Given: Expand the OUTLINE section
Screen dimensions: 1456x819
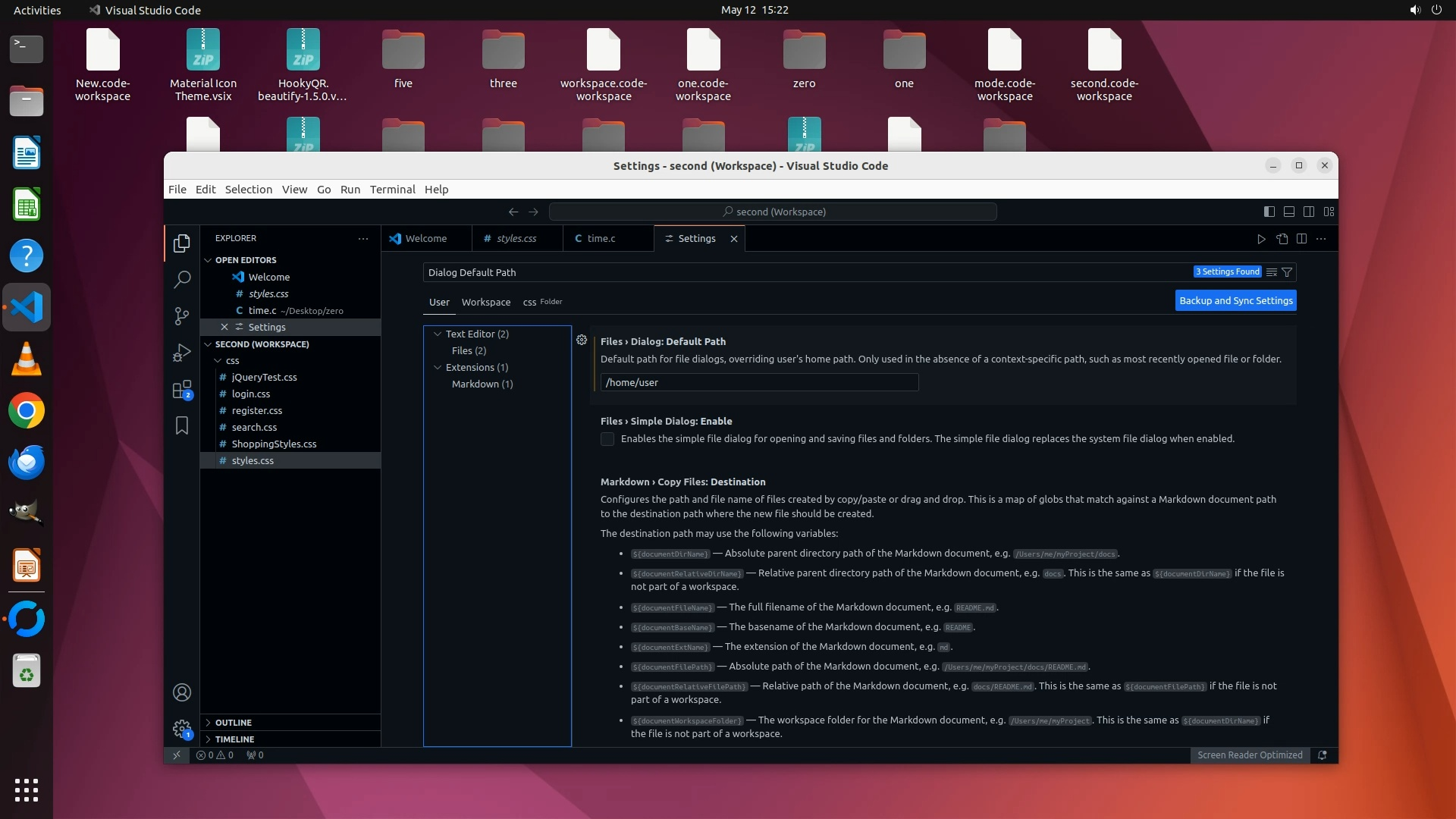Looking at the screenshot, I should 233,723.
